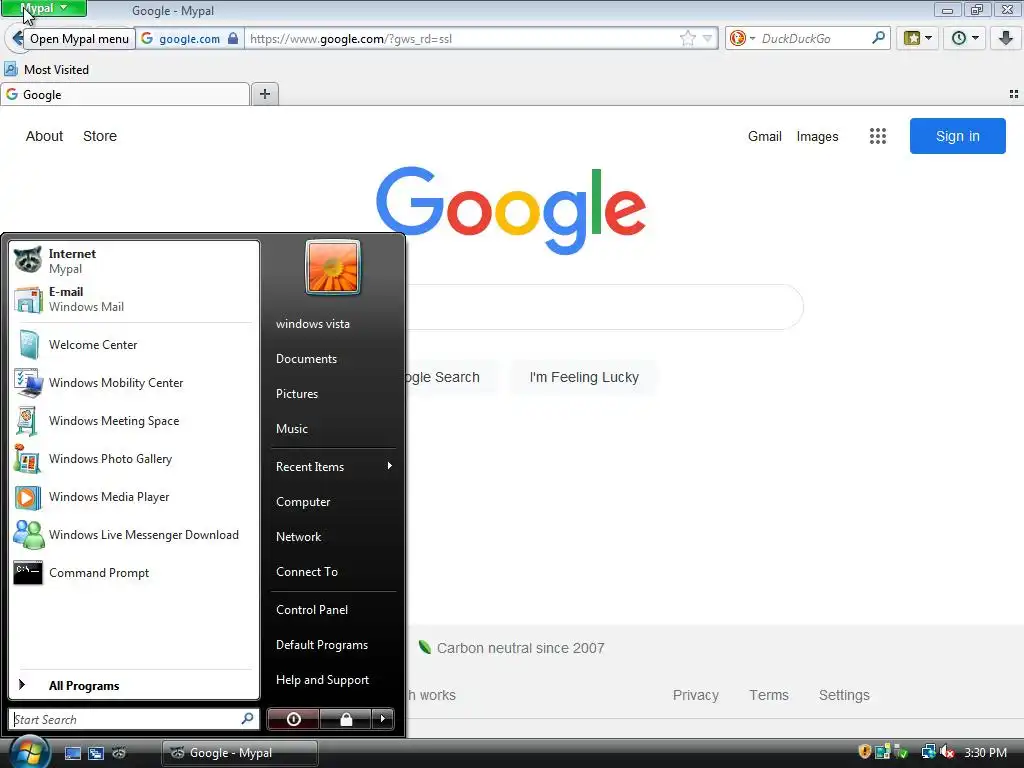
Task: Open Google's About link
Action: pyautogui.click(x=44, y=136)
